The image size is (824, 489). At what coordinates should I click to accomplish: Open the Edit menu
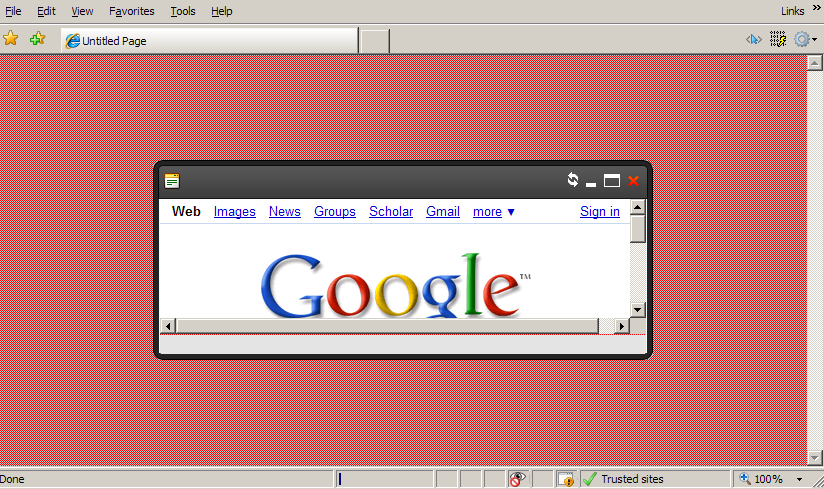(x=46, y=11)
